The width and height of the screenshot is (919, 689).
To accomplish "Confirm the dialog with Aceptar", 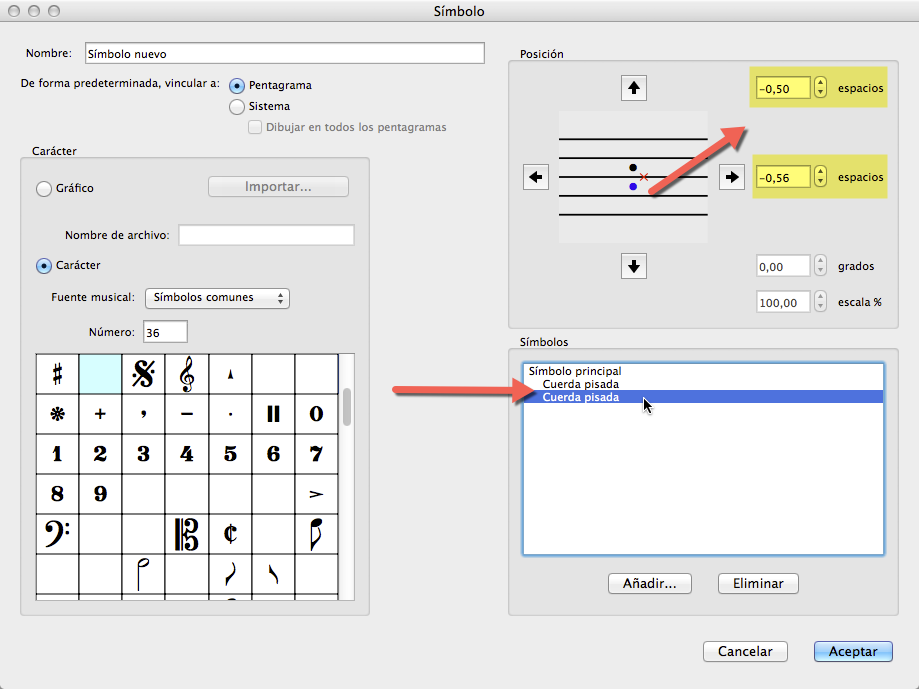I will point(853,652).
